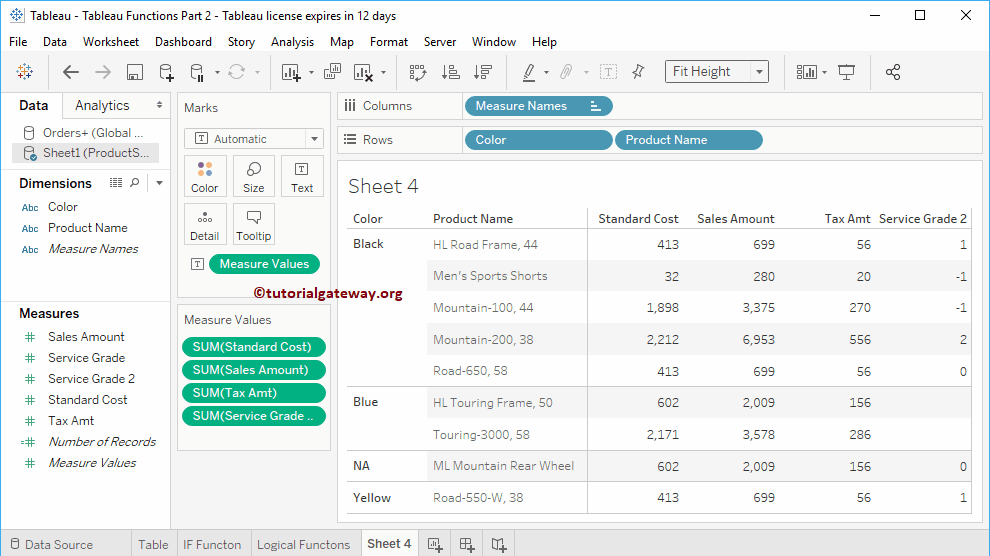Viewport: 990px width, 556px height.
Task: Open the Format menu
Action: (x=389, y=42)
